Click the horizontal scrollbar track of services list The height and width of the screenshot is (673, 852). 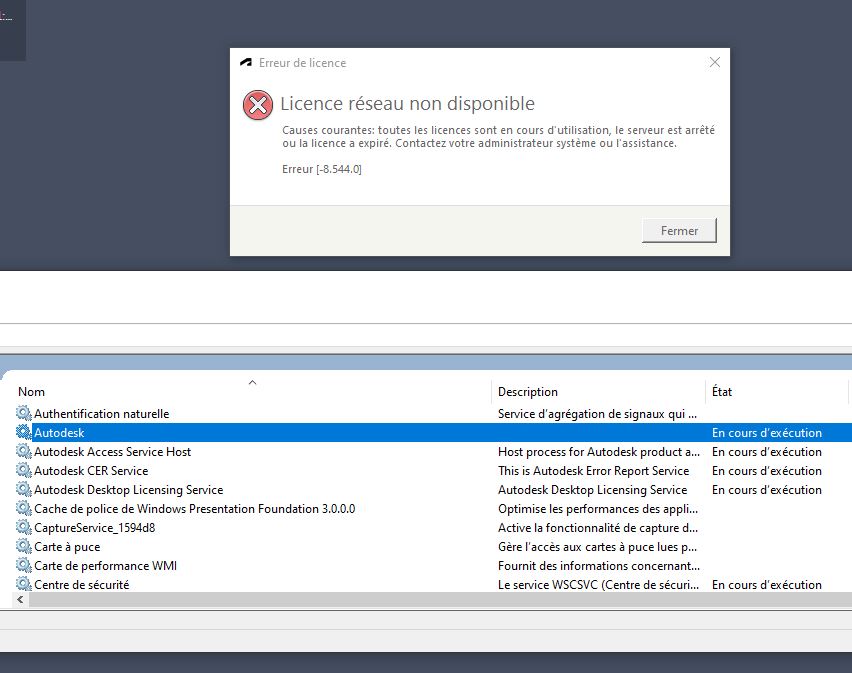click(440, 600)
